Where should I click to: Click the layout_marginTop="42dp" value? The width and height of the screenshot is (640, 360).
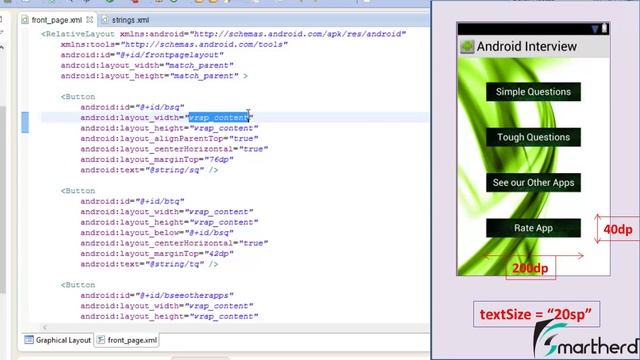pyautogui.click(x=219, y=253)
